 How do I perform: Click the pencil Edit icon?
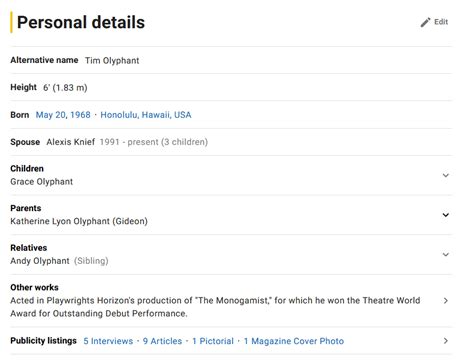point(425,22)
